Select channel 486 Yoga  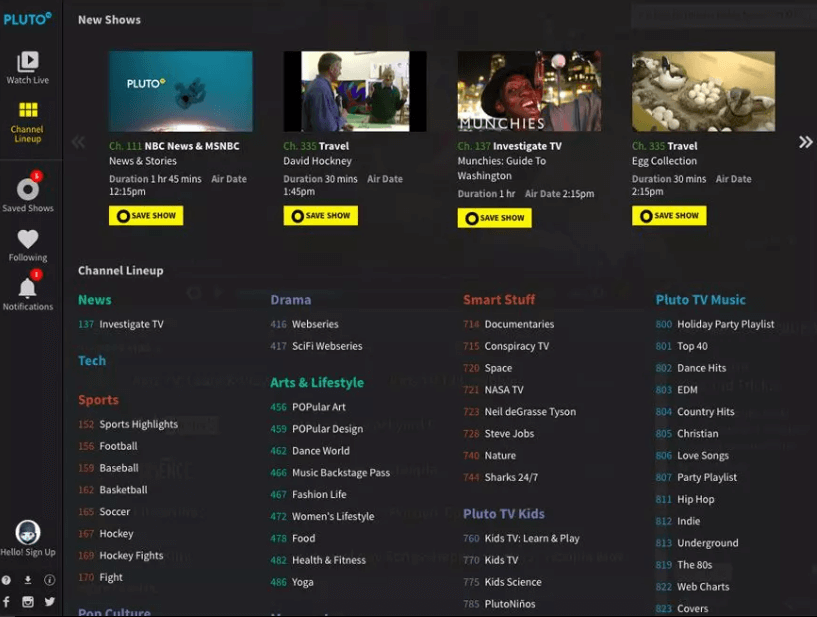pyautogui.click(x=292, y=582)
